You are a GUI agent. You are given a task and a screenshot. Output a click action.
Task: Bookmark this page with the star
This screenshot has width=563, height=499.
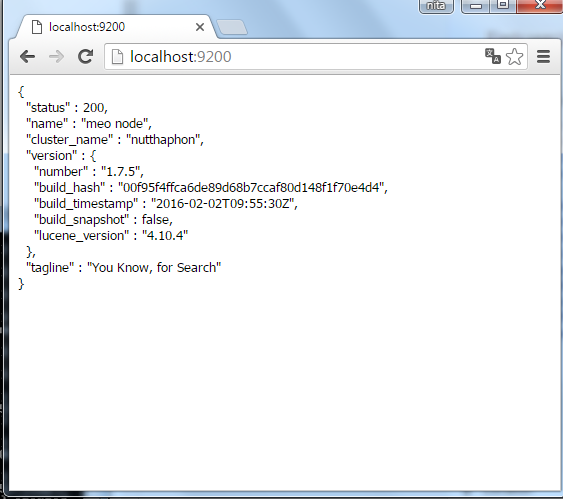pos(515,57)
